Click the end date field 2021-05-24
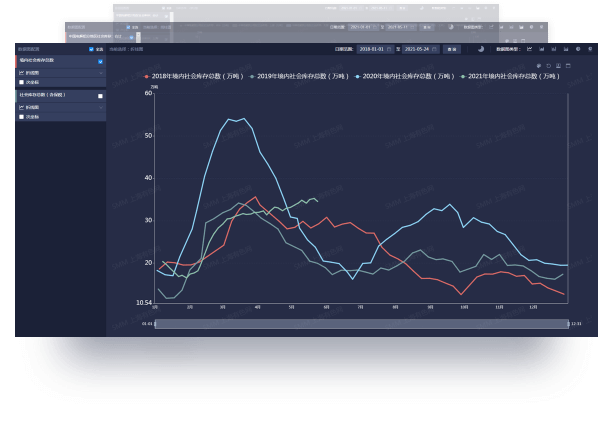 tap(416, 48)
